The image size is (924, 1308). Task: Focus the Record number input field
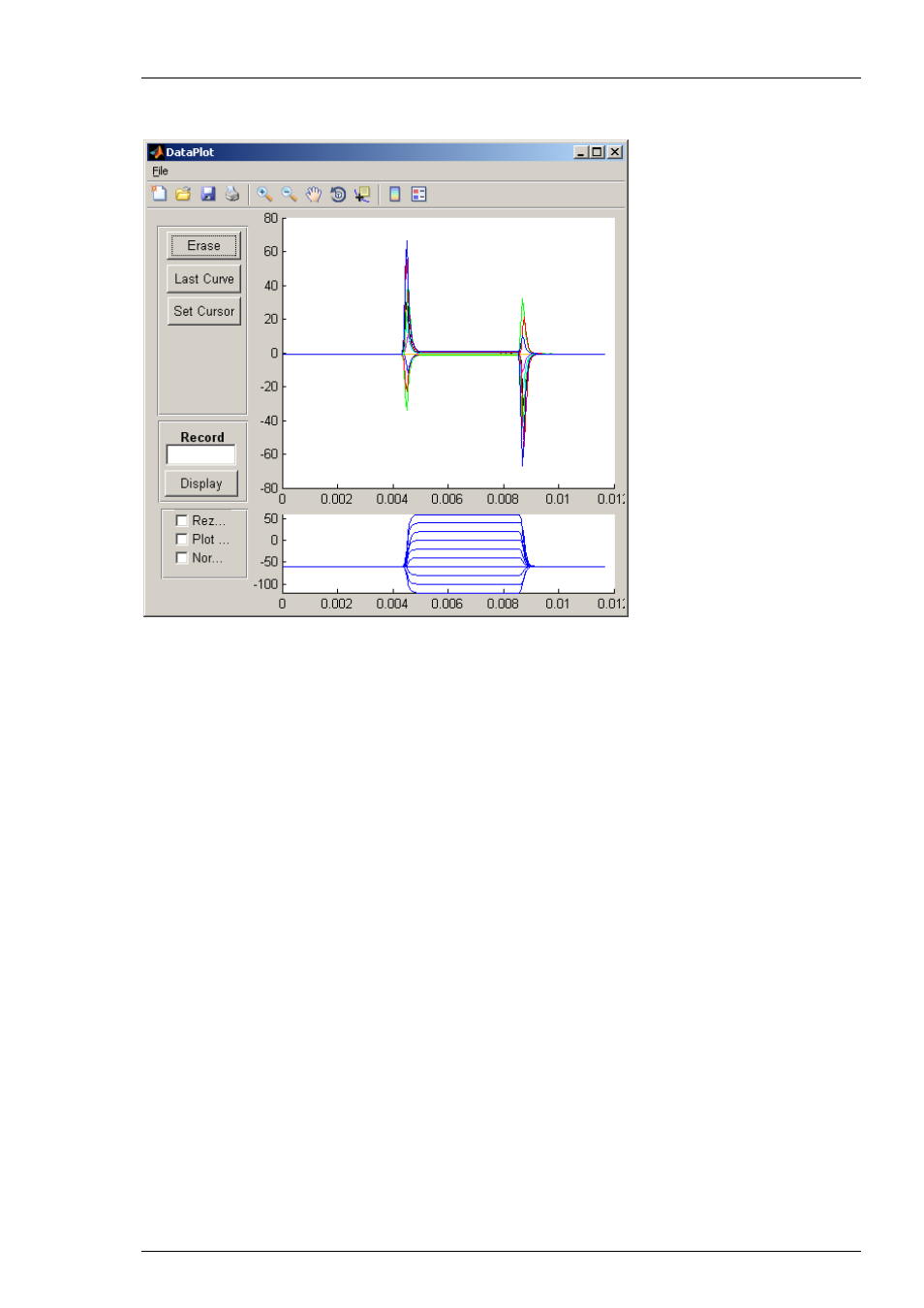pos(200,454)
